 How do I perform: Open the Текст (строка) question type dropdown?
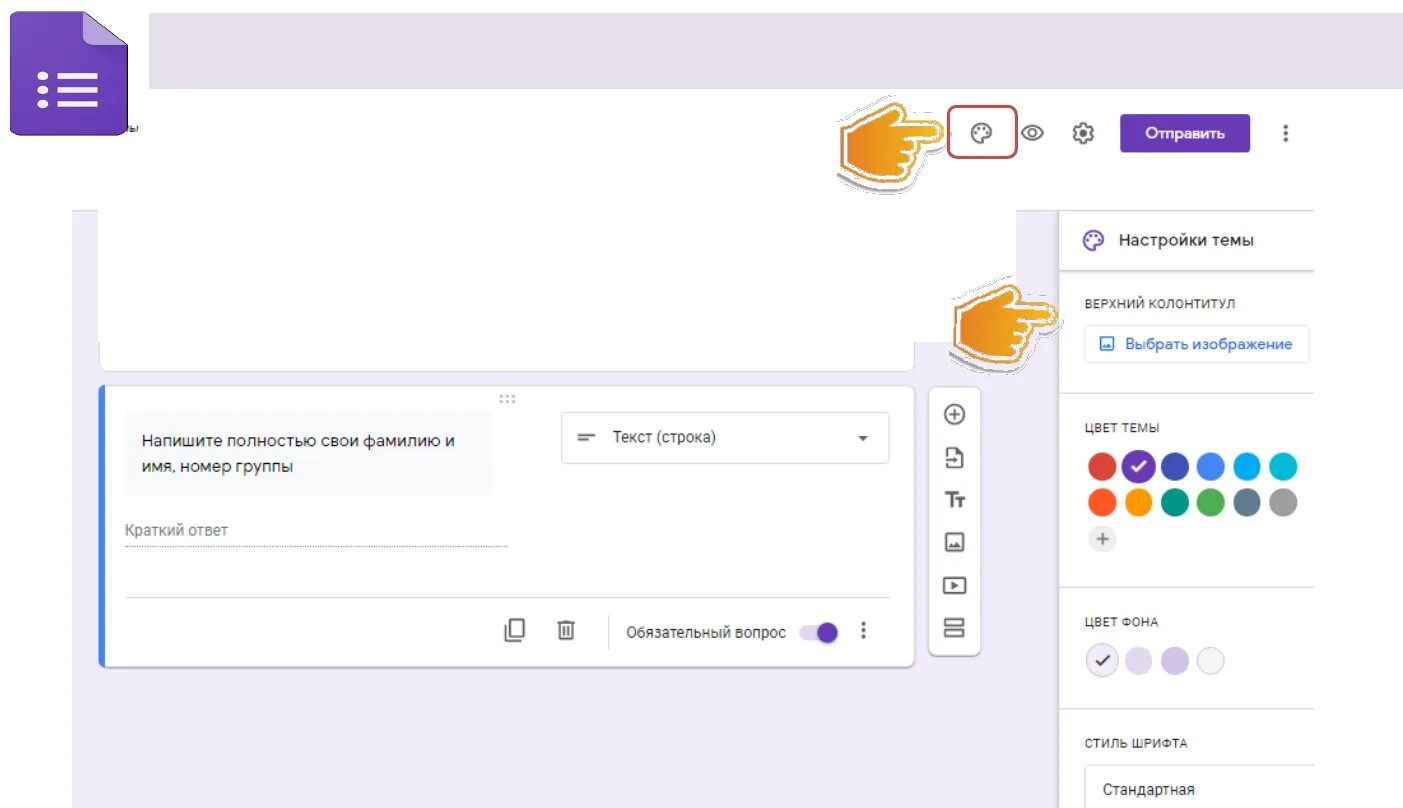tap(725, 438)
